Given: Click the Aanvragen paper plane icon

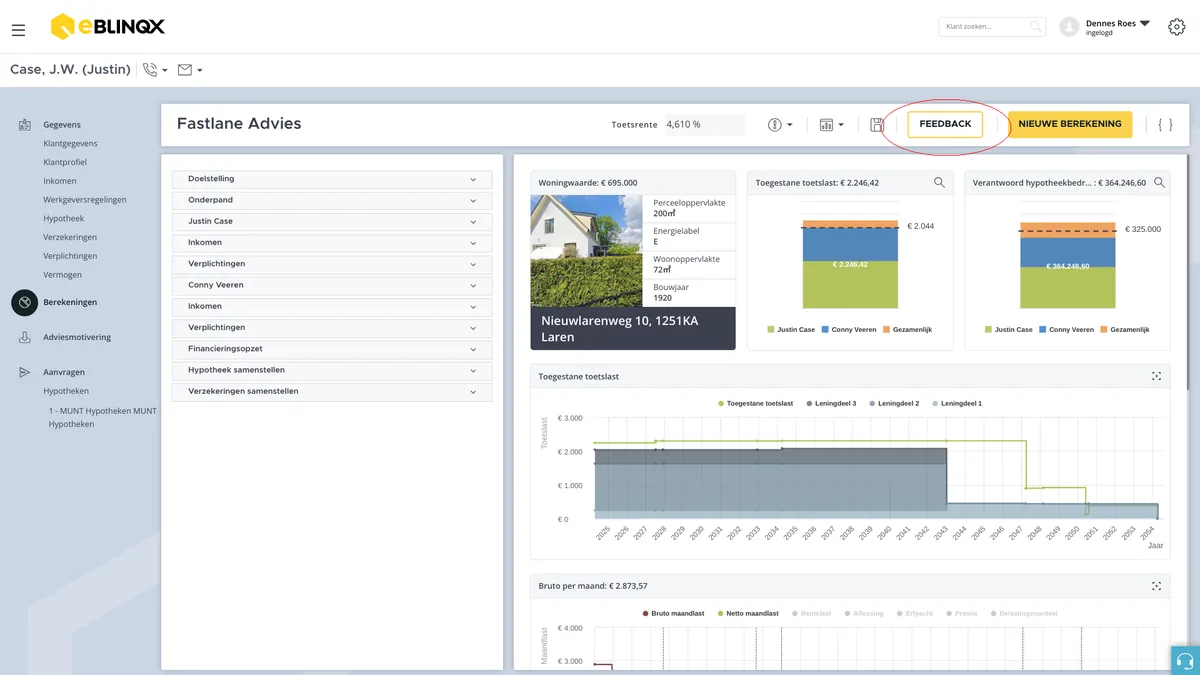Looking at the screenshot, I should [24, 372].
